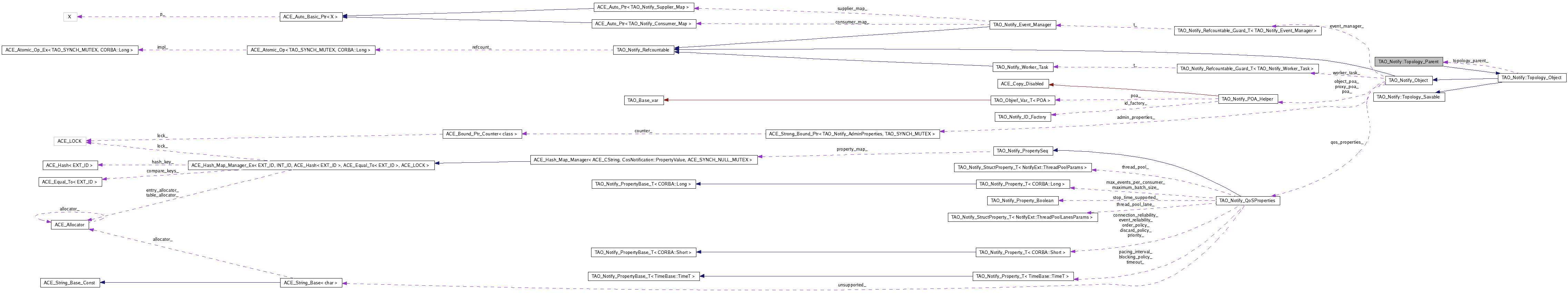Click the admin_properties_ edge label
This screenshot has height=303, width=1568.
click(x=1136, y=118)
